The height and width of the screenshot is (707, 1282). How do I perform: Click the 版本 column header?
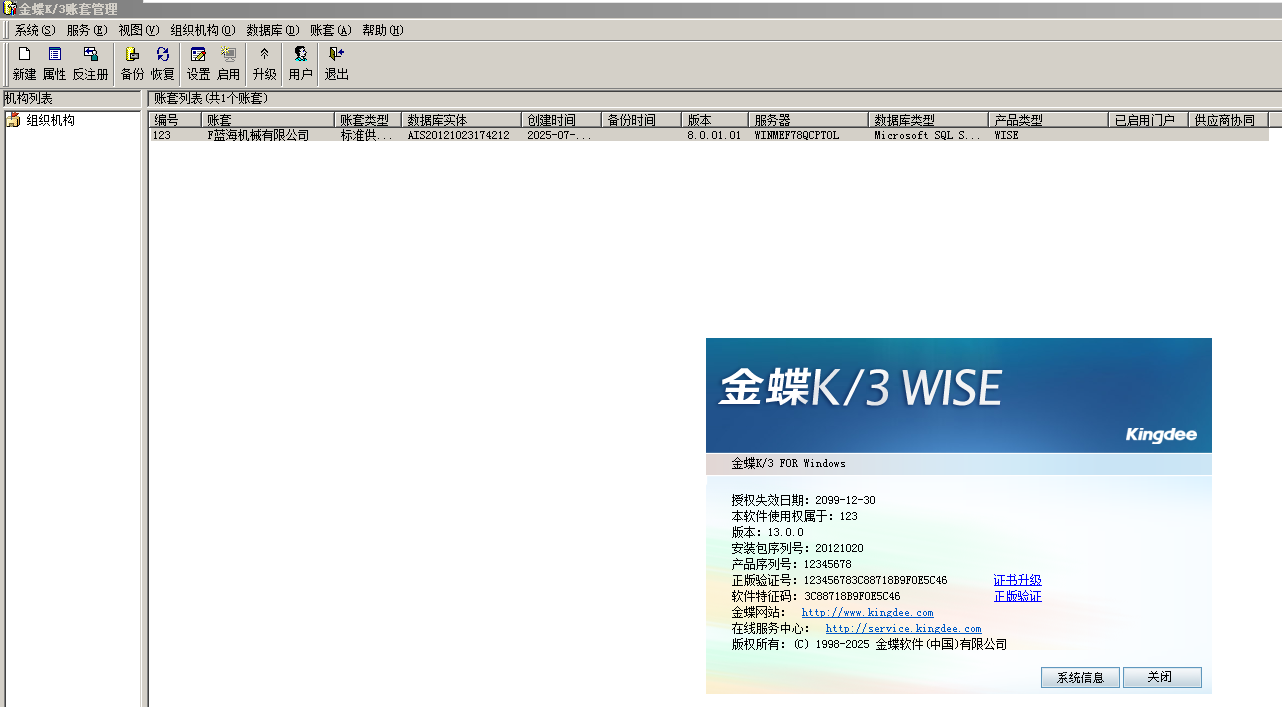(714, 120)
